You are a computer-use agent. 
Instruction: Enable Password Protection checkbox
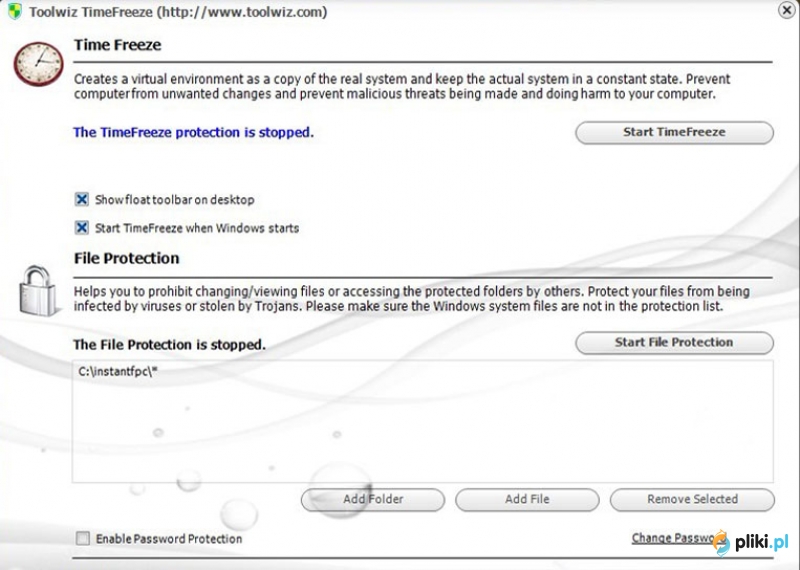click(x=83, y=538)
